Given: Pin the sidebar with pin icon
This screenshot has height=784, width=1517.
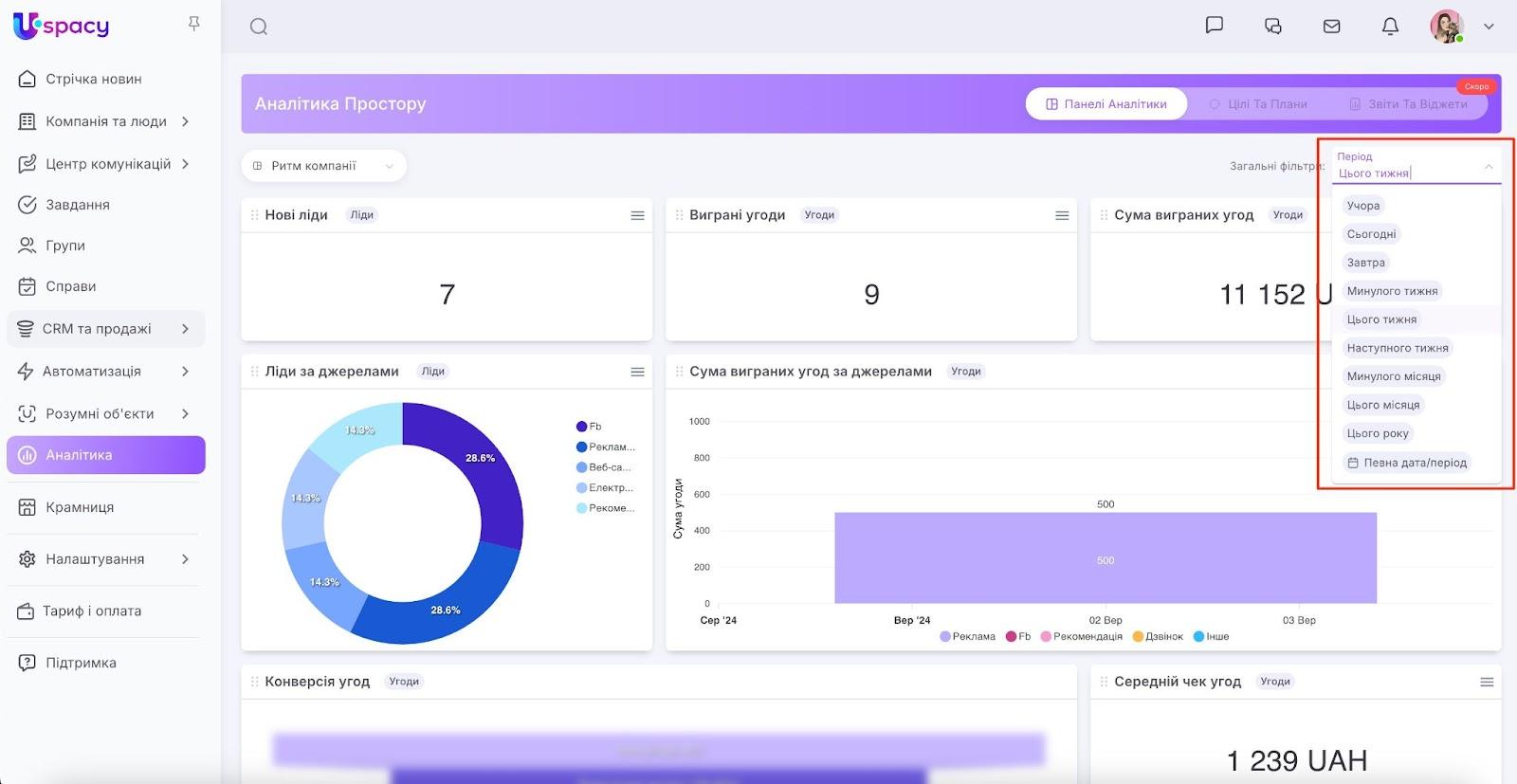Looking at the screenshot, I should [x=194, y=24].
